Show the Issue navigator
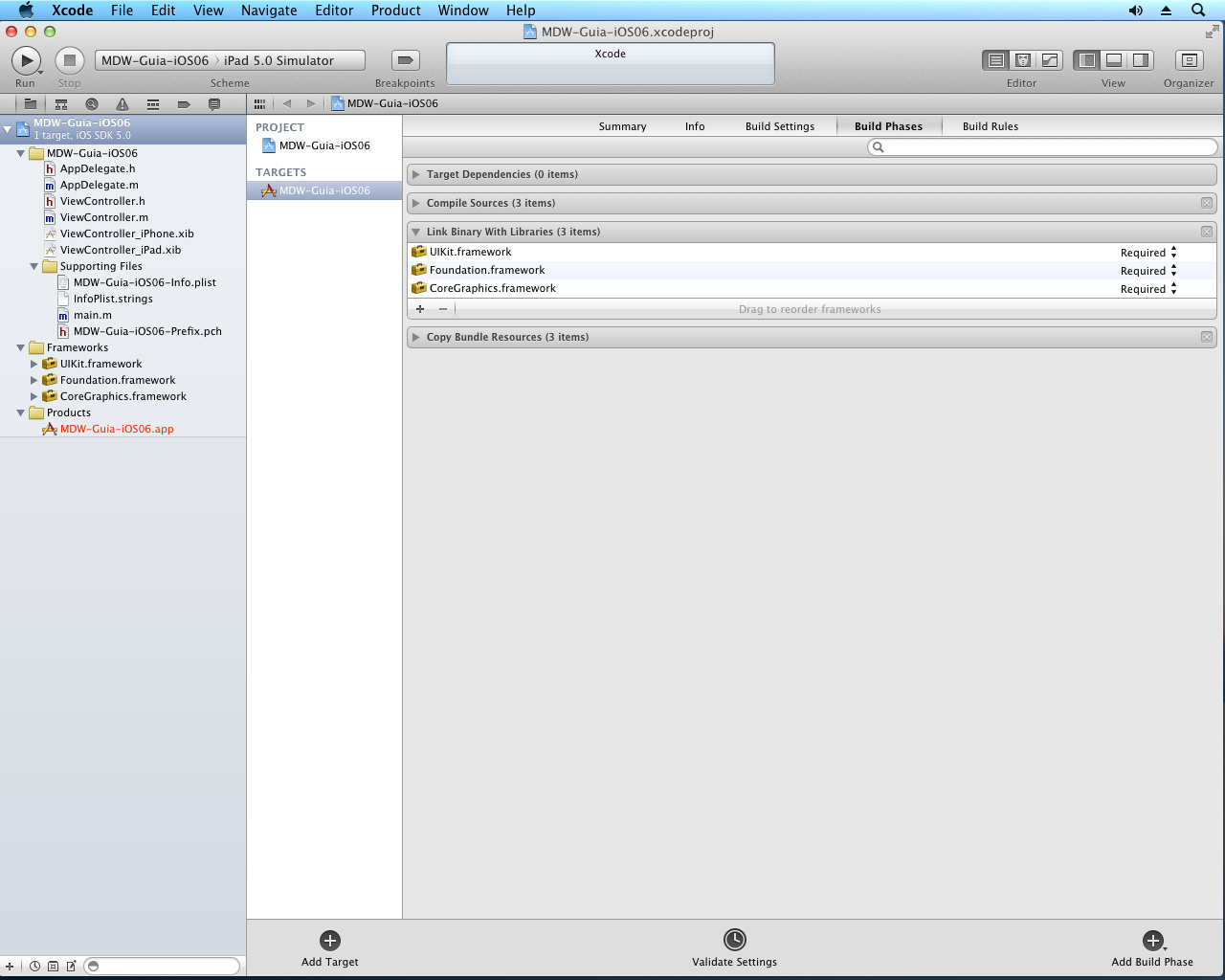Image resolution: width=1225 pixels, height=980 pixels. coord(122,103)
